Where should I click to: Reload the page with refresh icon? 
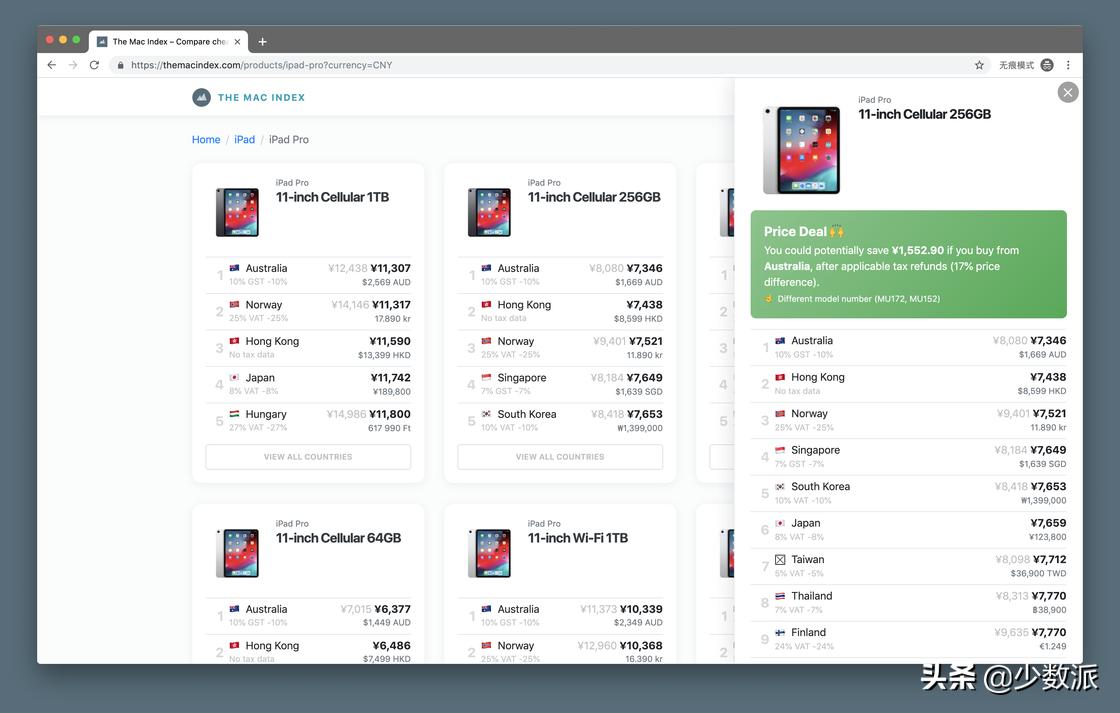click(x=94, y=65)
